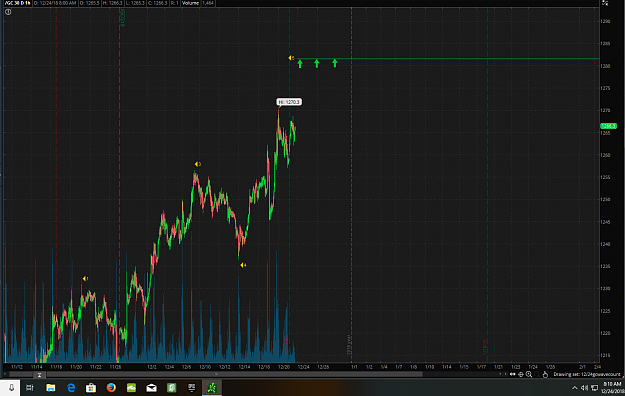The image size is (625, 396).
Task: Click the zoom out magnifier icon
Action: click(537, 374)
